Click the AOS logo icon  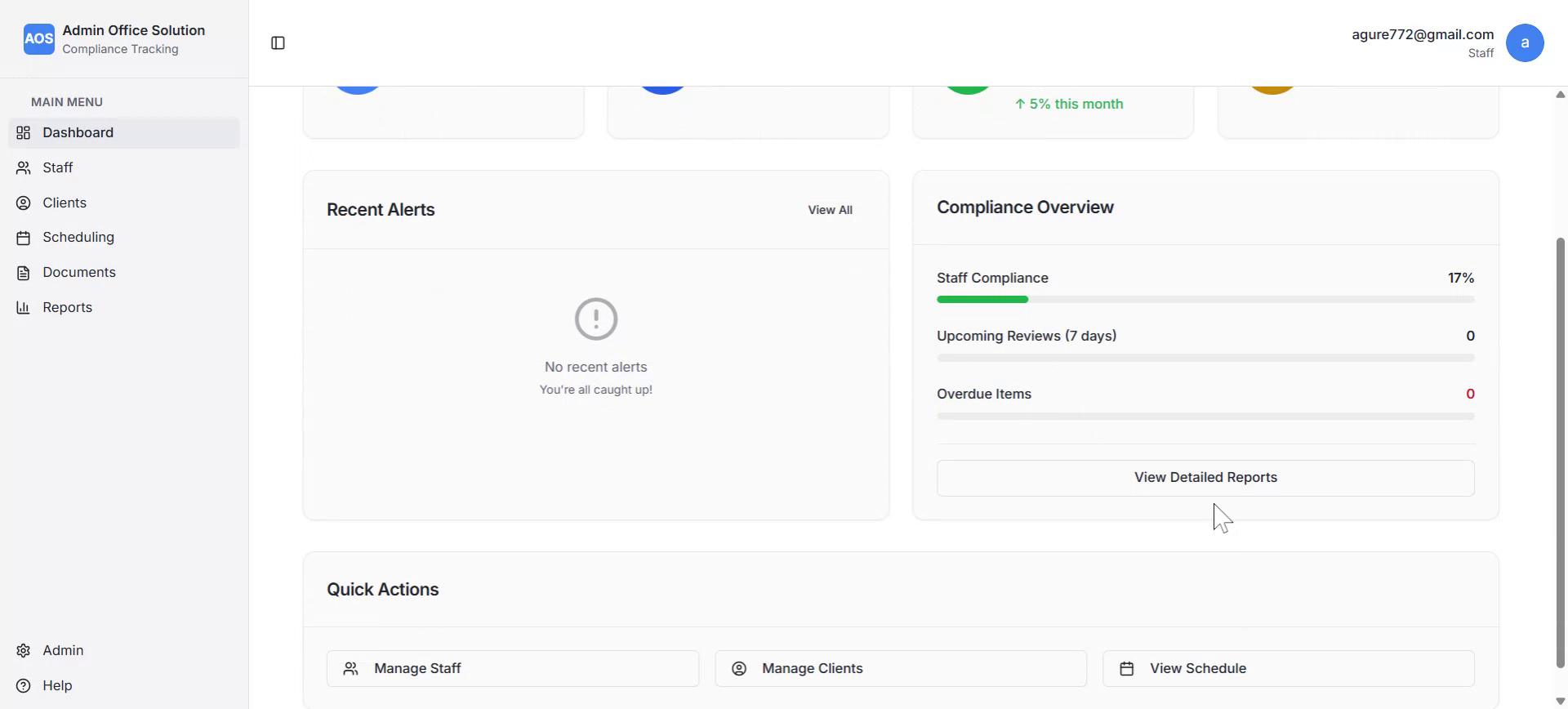[x=38, y=38]
